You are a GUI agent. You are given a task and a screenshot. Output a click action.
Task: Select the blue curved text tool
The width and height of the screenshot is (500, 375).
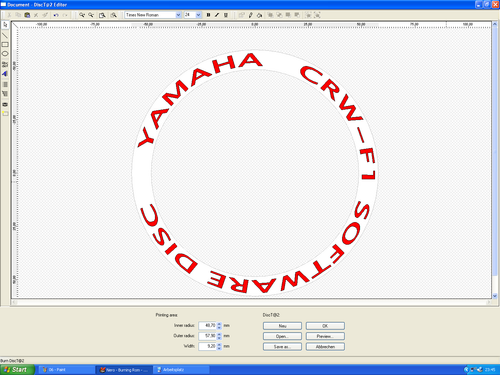click(x=5, y=74)
